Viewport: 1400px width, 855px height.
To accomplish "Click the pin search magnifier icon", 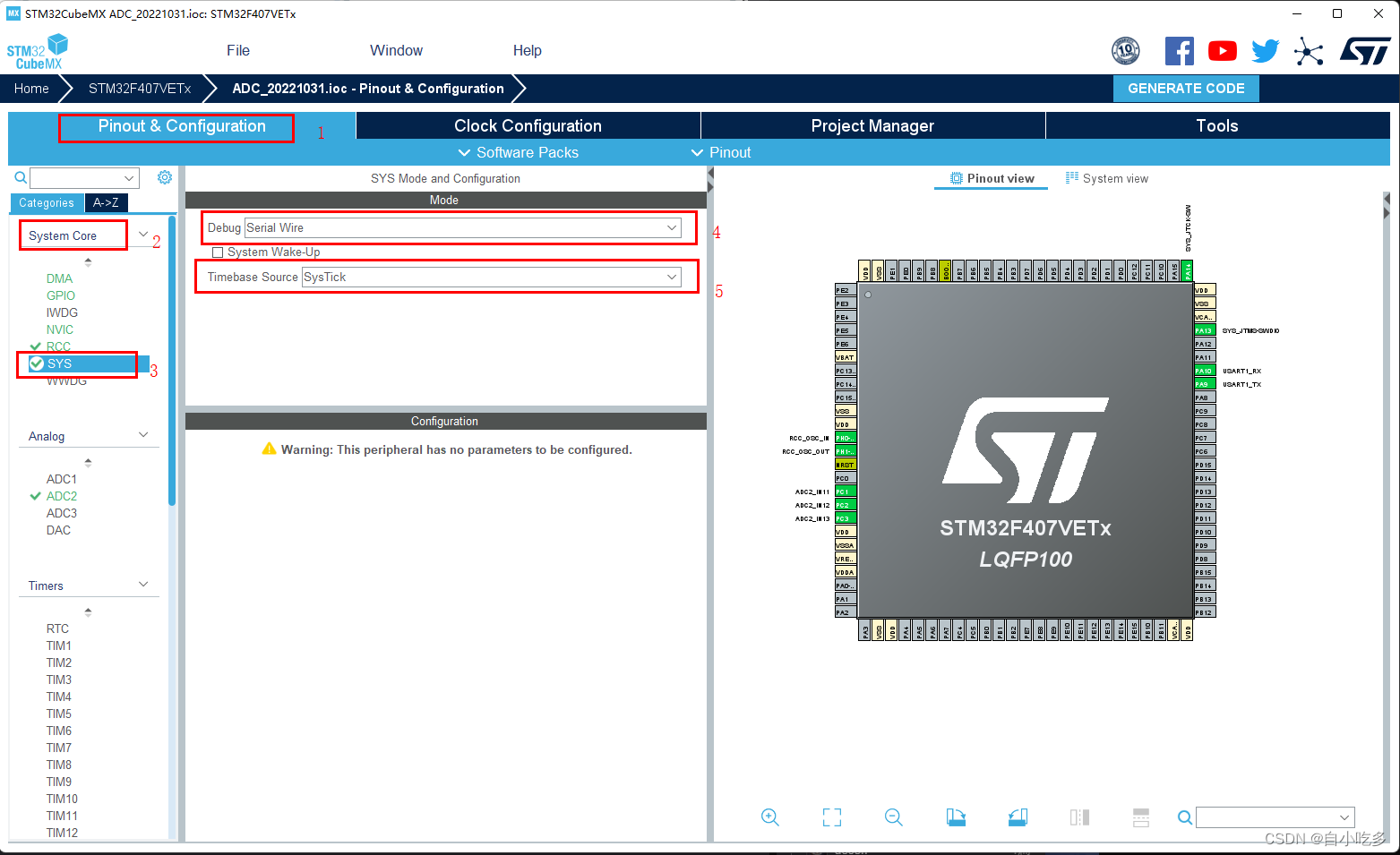I will [1184, 817].
